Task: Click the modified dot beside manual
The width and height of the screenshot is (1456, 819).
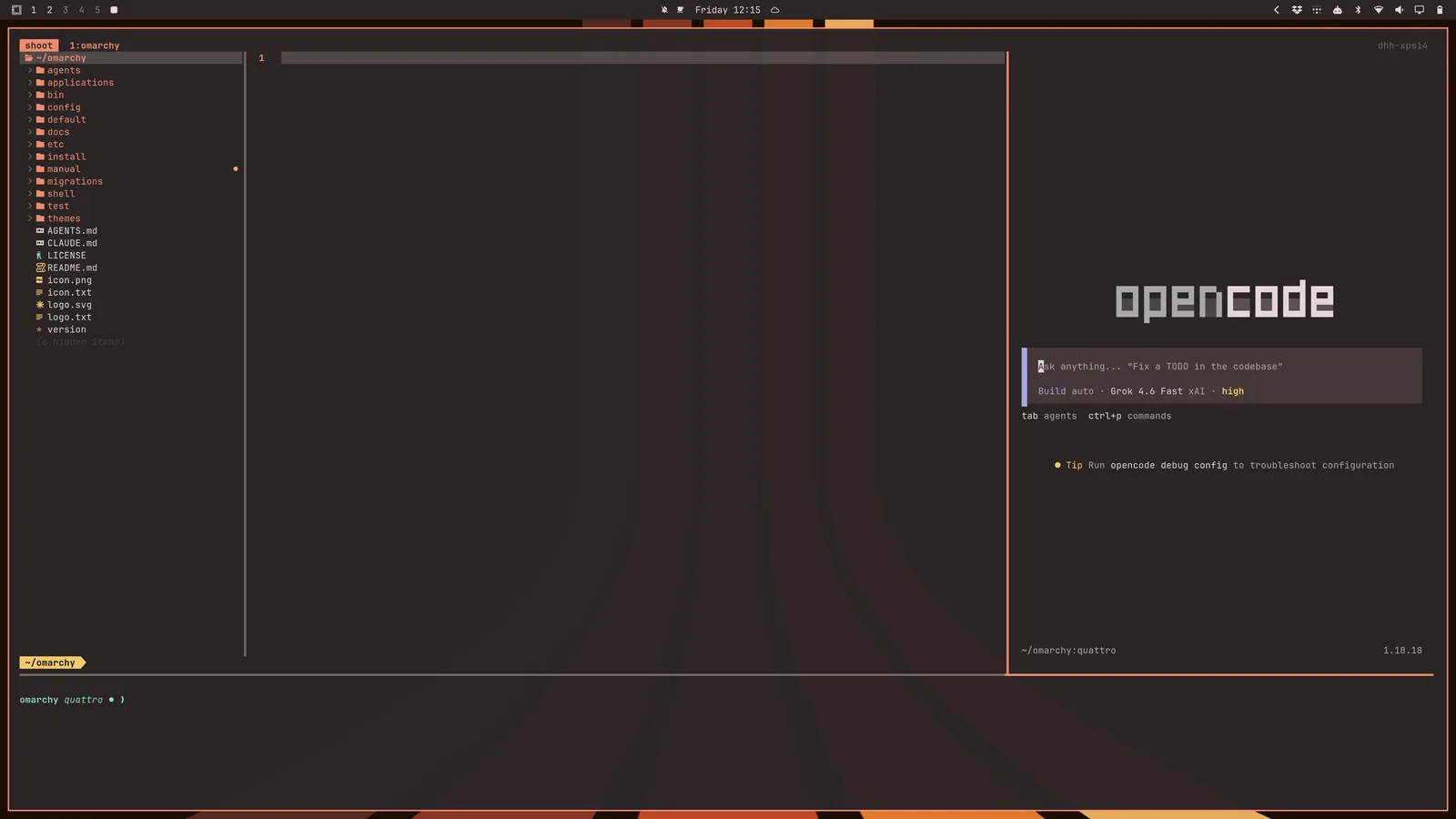Action: click(x=236, y=169)
